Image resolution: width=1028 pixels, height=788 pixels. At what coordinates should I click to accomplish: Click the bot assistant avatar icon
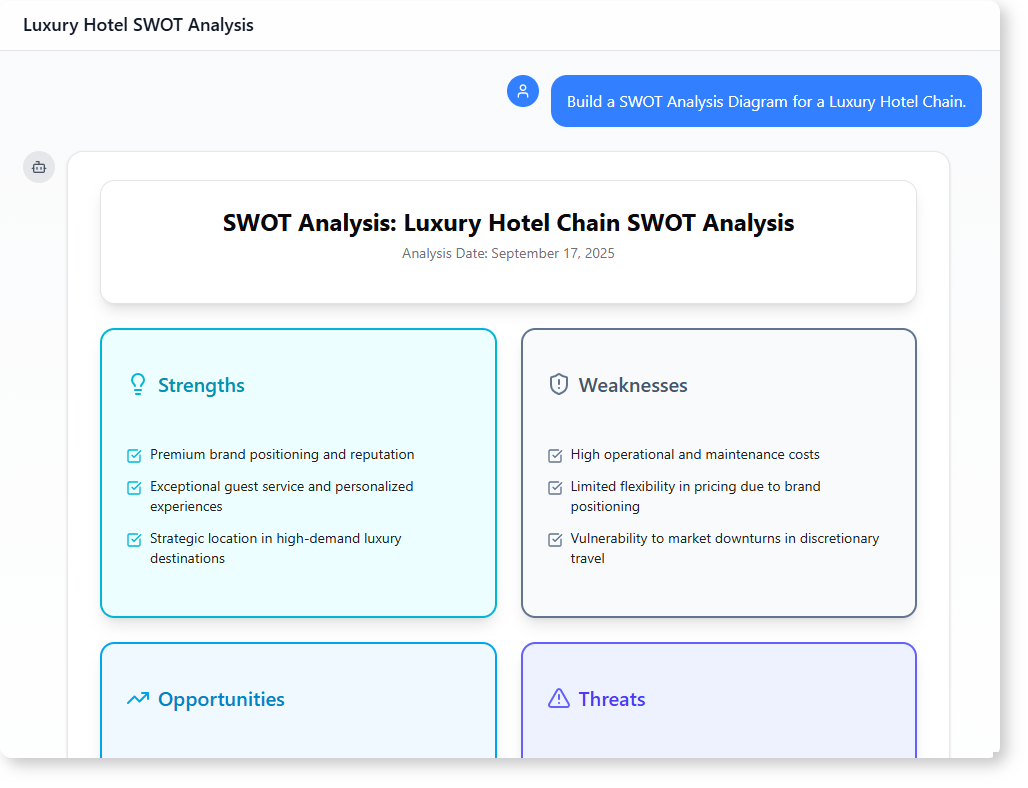(x=39, y=167)
